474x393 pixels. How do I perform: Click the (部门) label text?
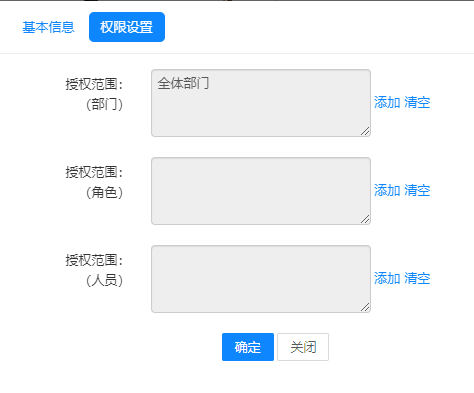pos(104,104)
